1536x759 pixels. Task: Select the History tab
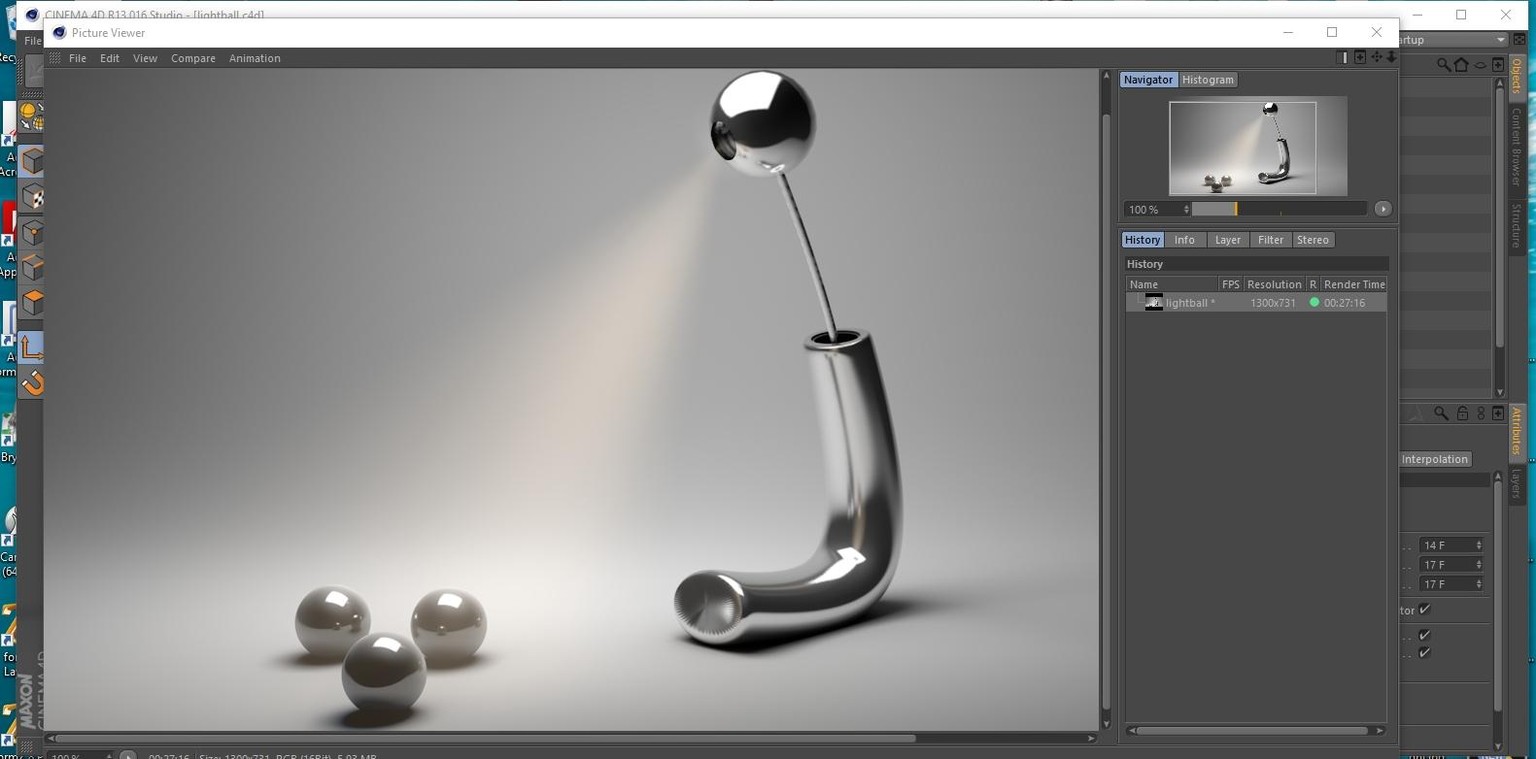pyautogui.click(x=1142, y=240)
